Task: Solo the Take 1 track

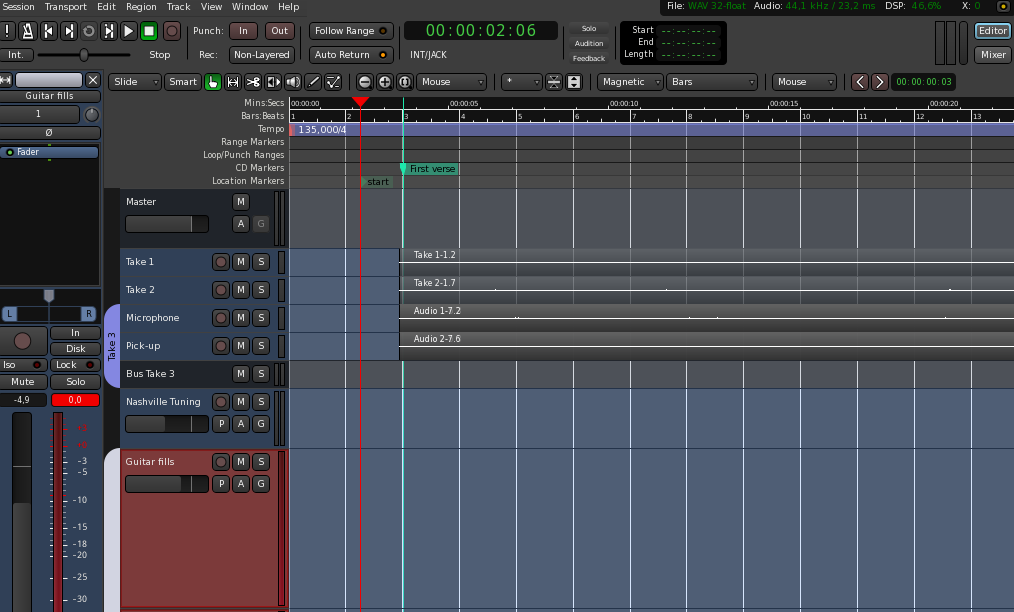Action: tap(261, 262)
